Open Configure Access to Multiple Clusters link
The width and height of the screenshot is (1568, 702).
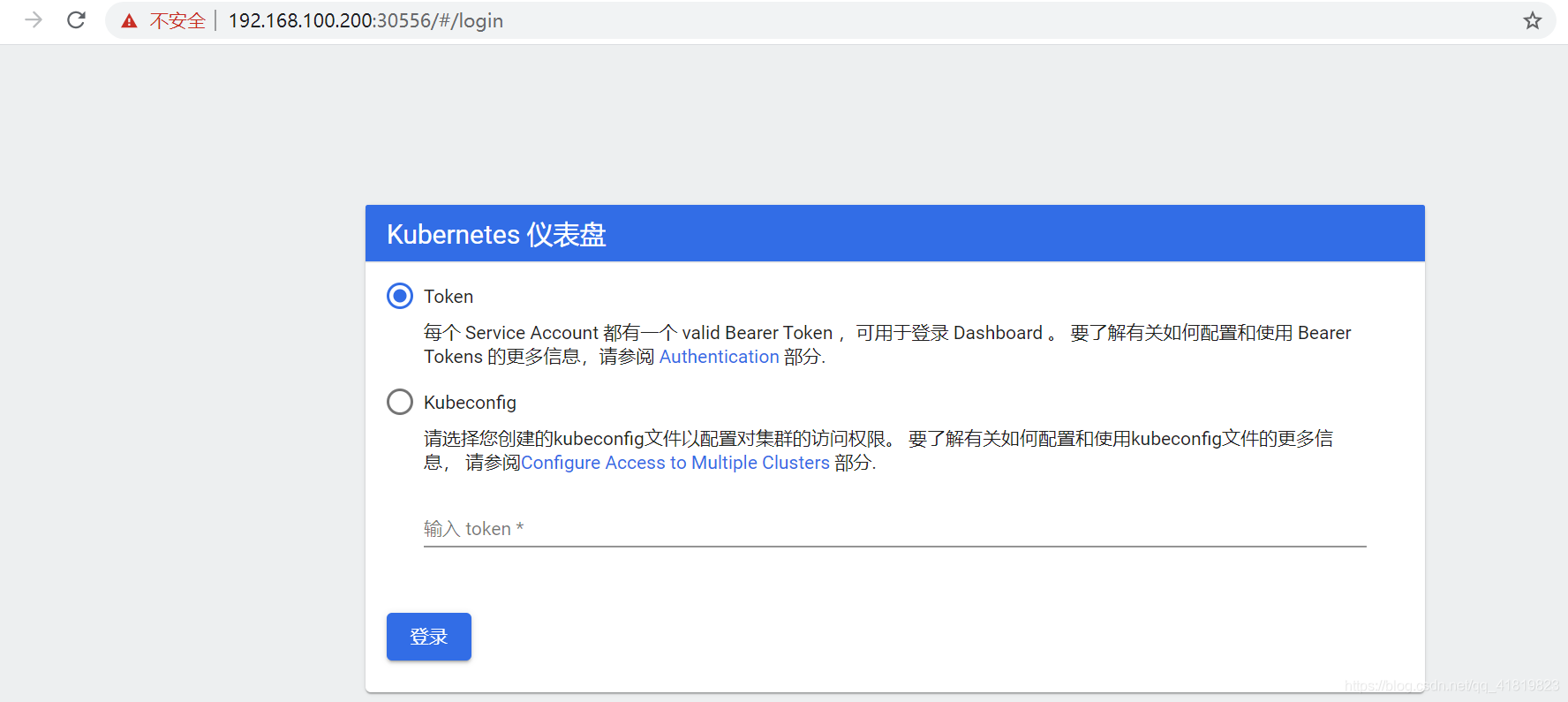tap(675, 463)
